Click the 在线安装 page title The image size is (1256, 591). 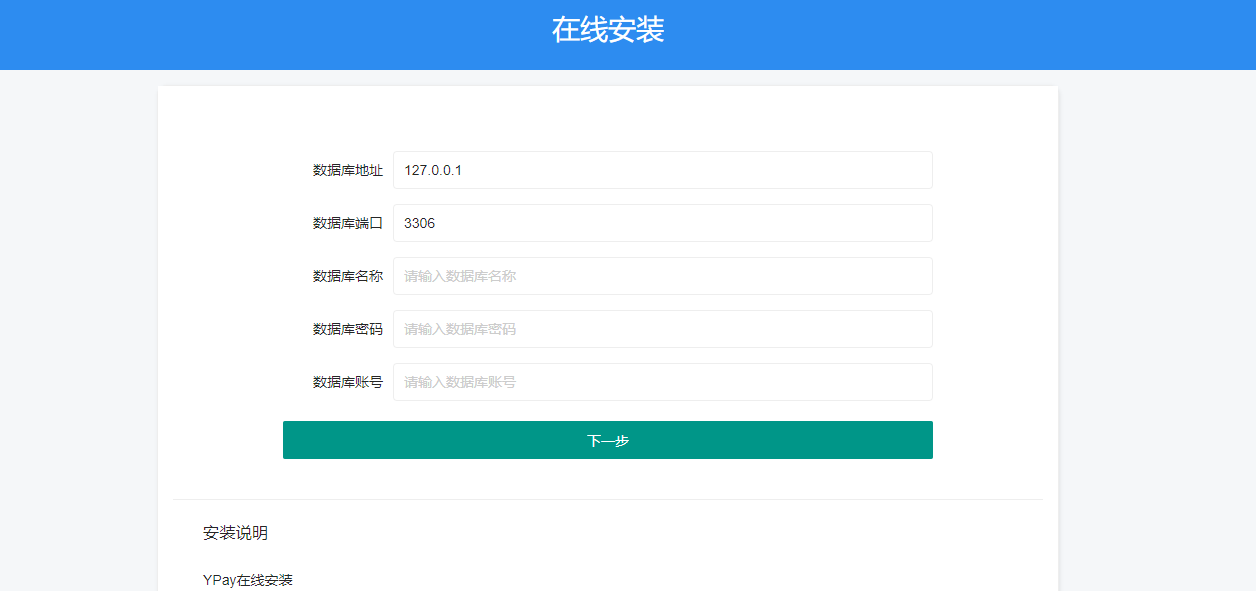coord(608,30)
